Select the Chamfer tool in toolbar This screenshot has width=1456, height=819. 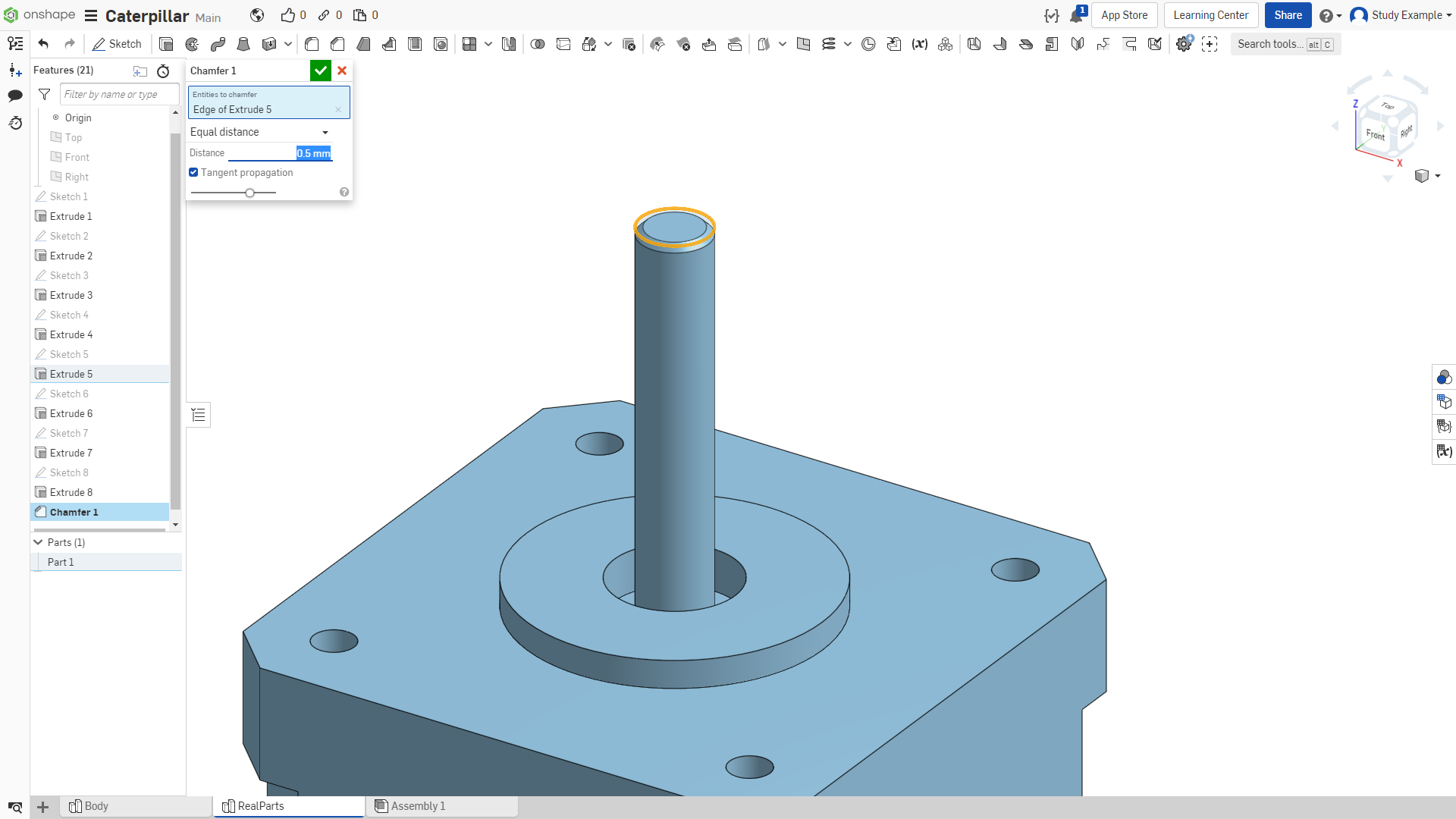tap(337, 44)
